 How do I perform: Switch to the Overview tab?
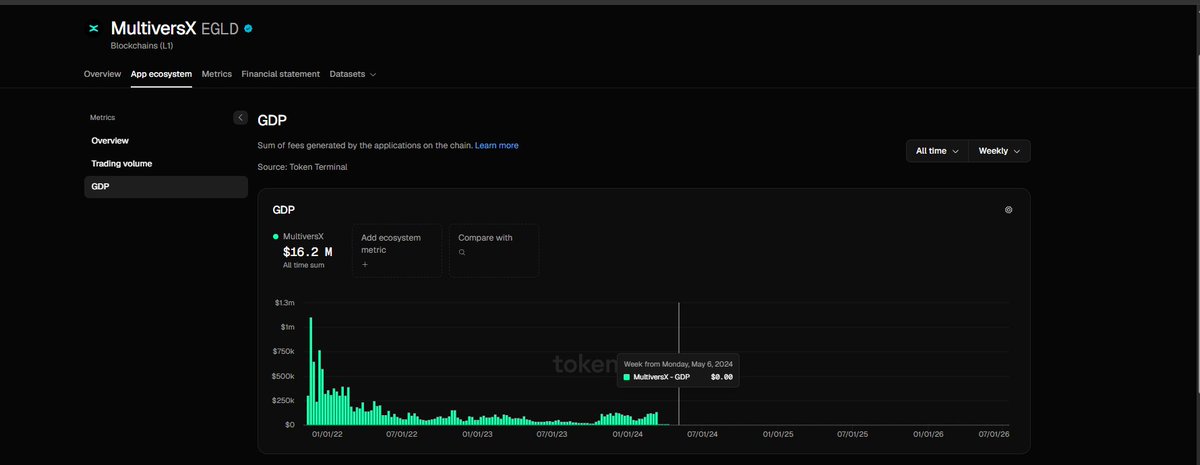pyautogui.click(x=102, y=74)
